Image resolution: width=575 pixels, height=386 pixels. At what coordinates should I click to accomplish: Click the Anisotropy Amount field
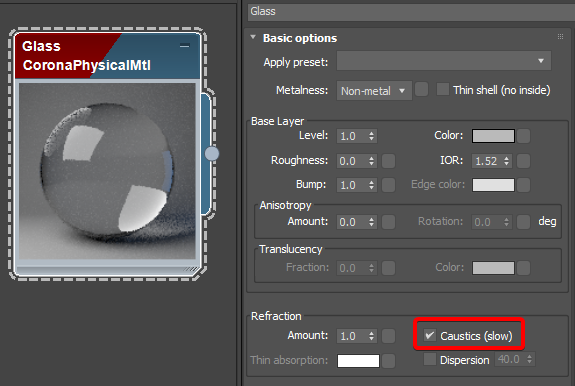click(352, 222)
